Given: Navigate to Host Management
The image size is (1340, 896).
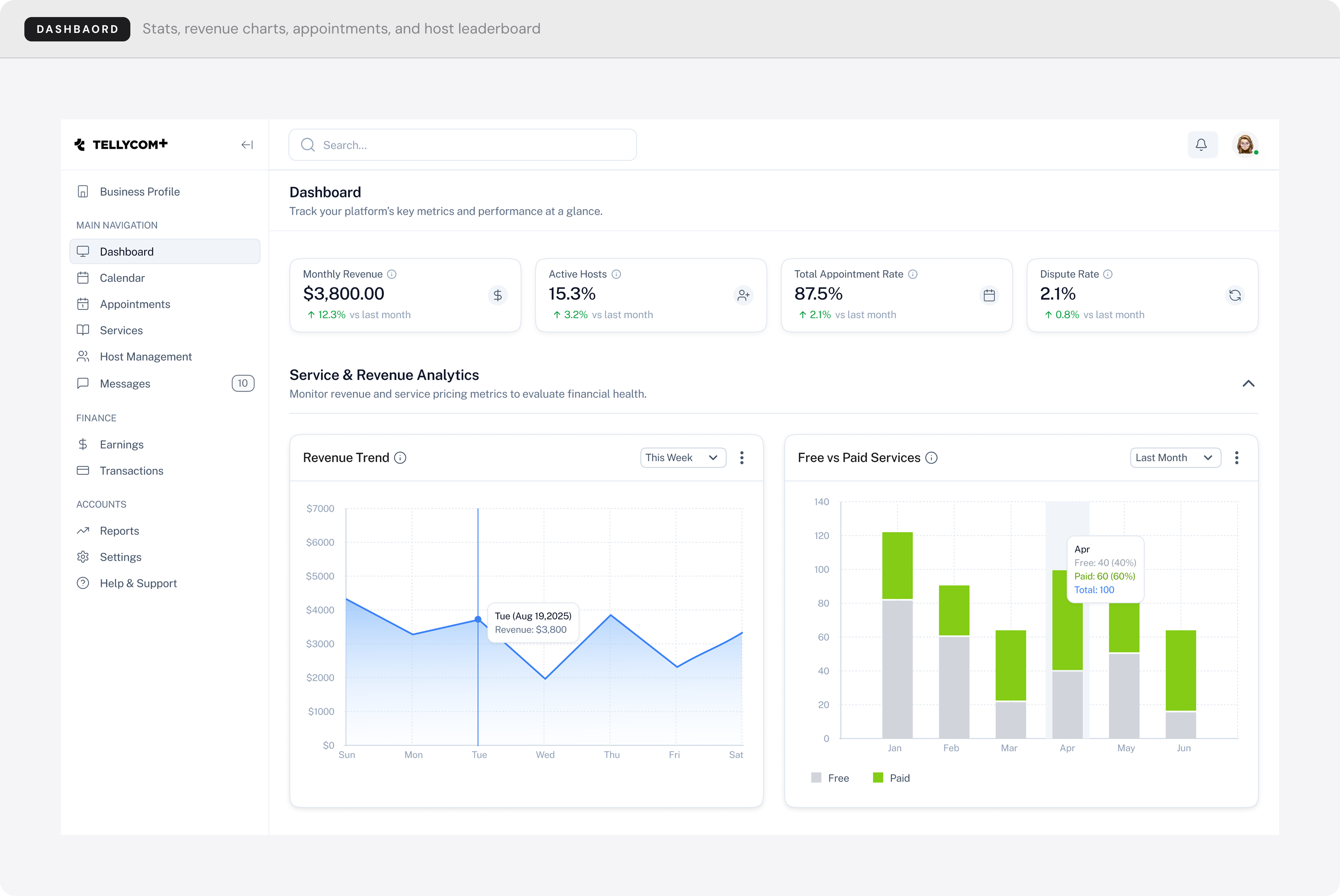Looking at the screenshot, I should (x=146, y=356).
